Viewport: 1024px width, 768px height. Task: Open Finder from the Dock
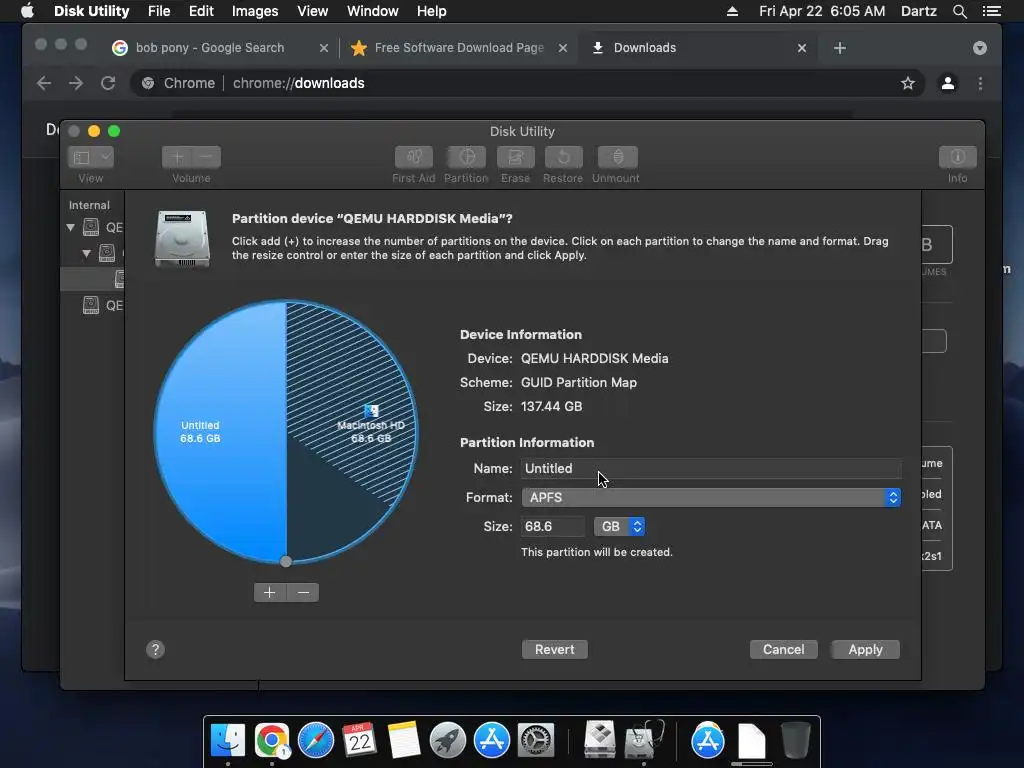click(x=228, y=741)
